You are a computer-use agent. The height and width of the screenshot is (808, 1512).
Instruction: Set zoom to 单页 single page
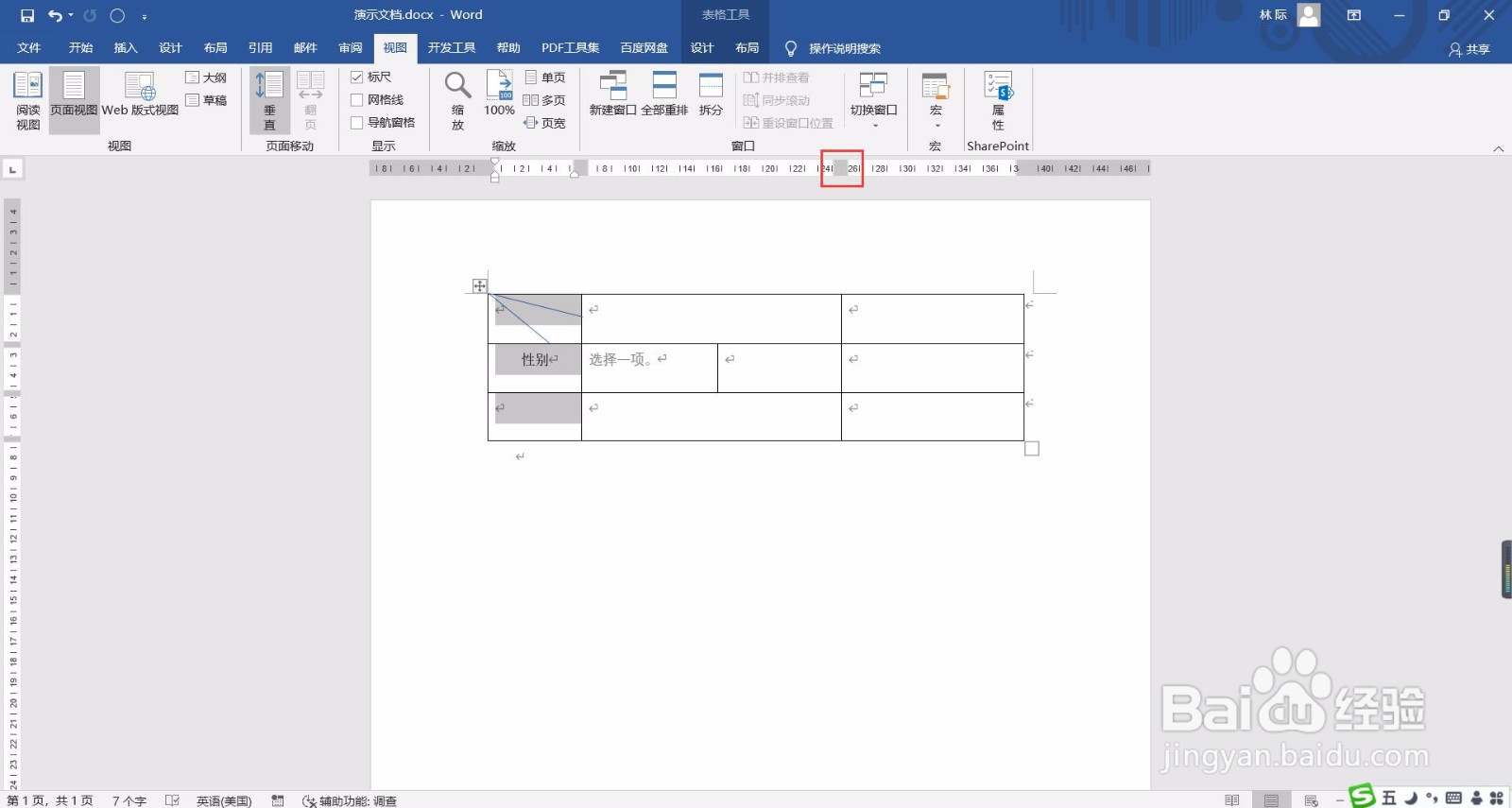click(545, 77)
